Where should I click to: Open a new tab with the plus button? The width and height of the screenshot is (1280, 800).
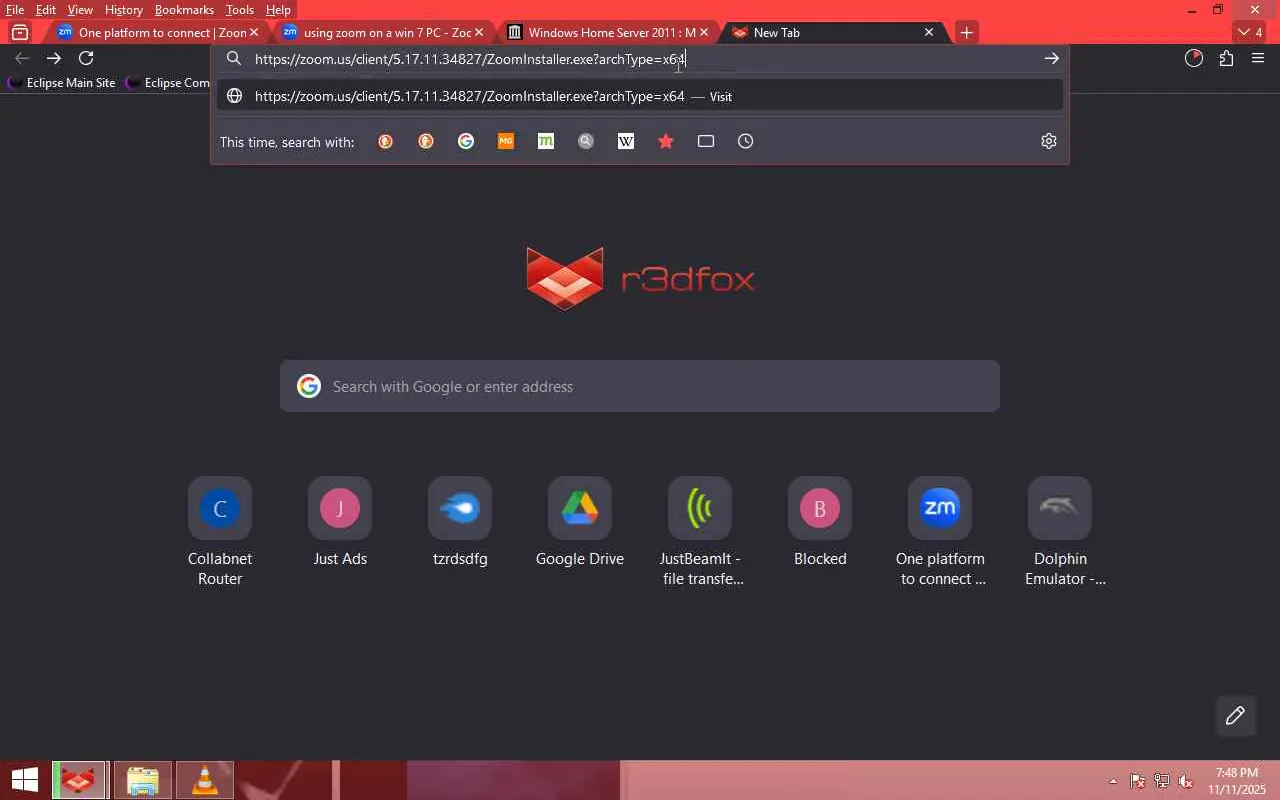tap(966, 32)
